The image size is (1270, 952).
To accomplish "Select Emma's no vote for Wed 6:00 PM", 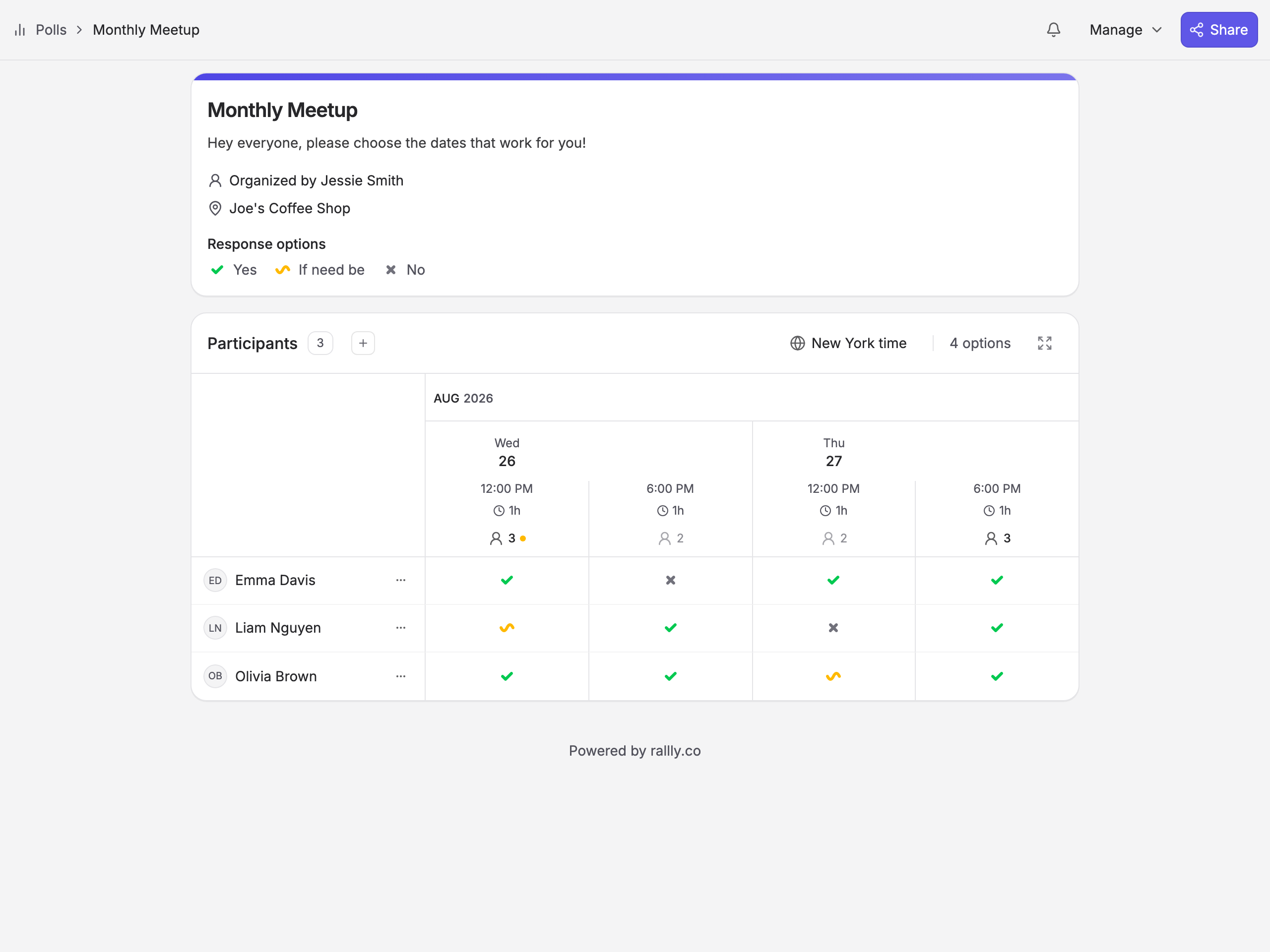I will [670, 580].
